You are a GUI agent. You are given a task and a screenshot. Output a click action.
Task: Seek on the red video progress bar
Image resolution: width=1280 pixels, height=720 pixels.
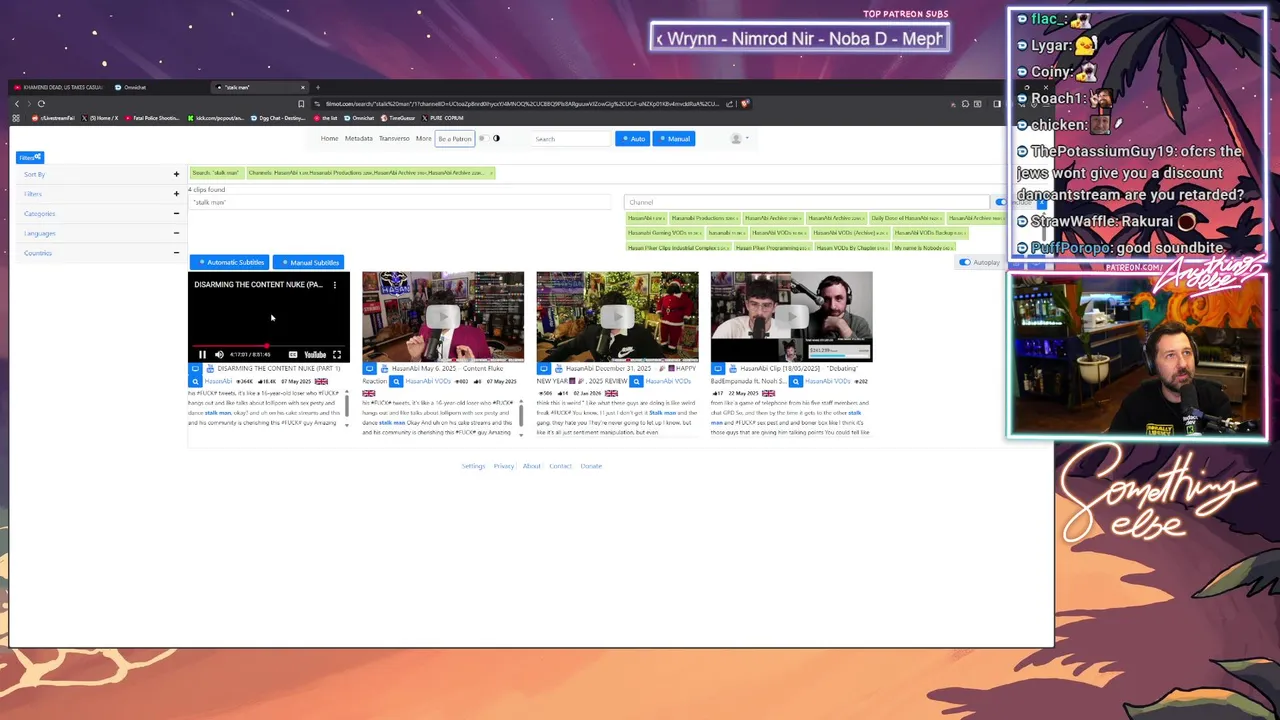click(x=269, y=346)
